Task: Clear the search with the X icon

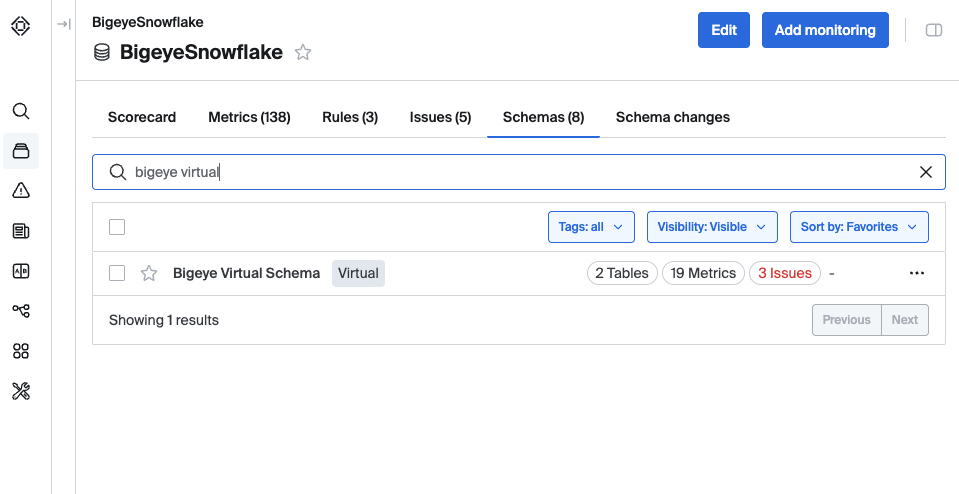Action: tap(926, 172)
